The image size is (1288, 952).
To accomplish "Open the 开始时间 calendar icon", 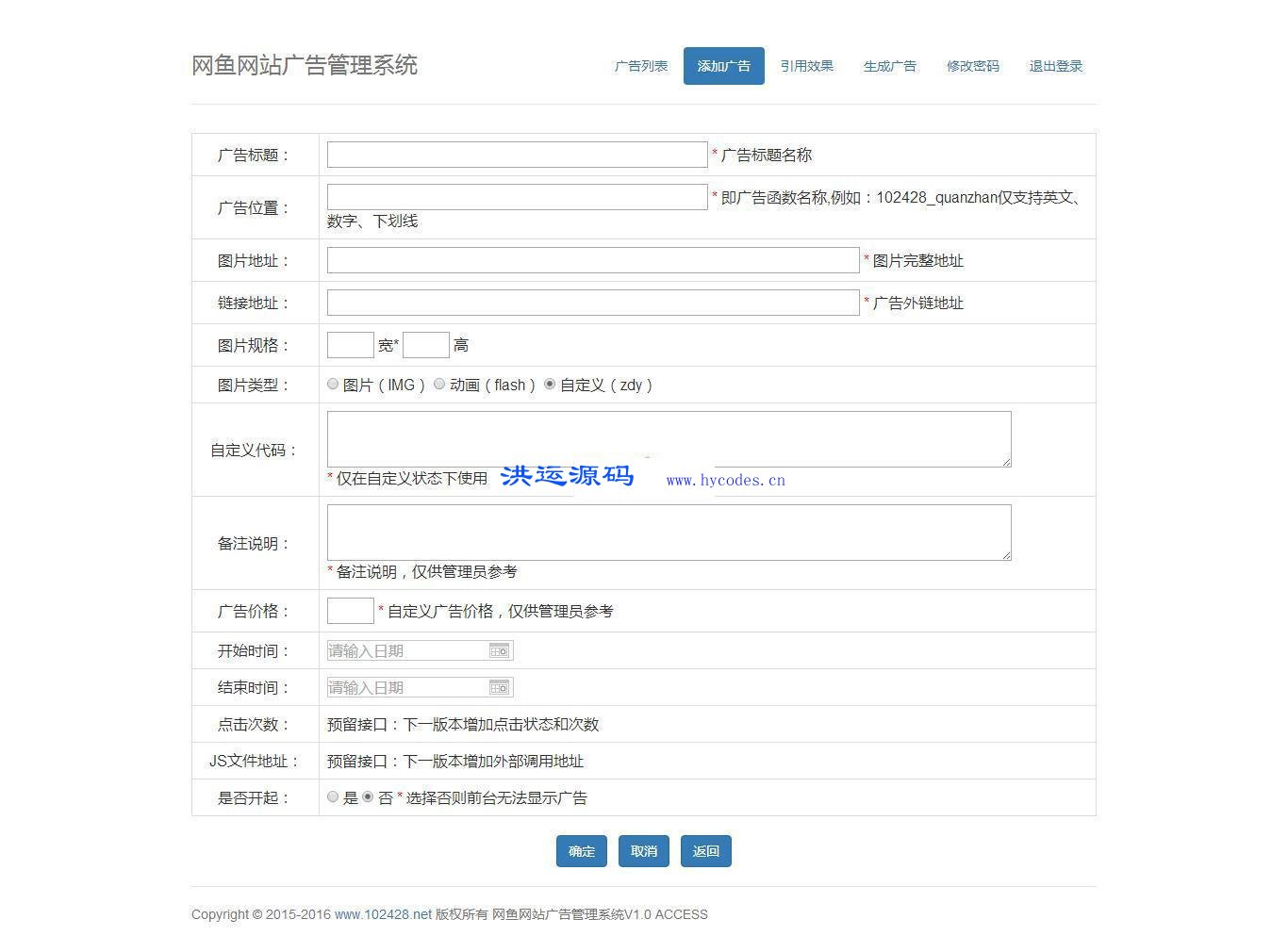I will coord(500,650).
